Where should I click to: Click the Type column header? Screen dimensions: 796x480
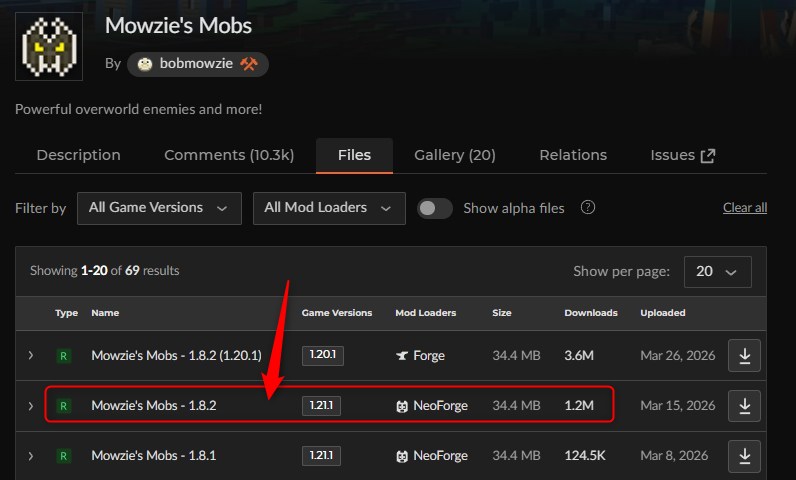(x=67, y=313)
